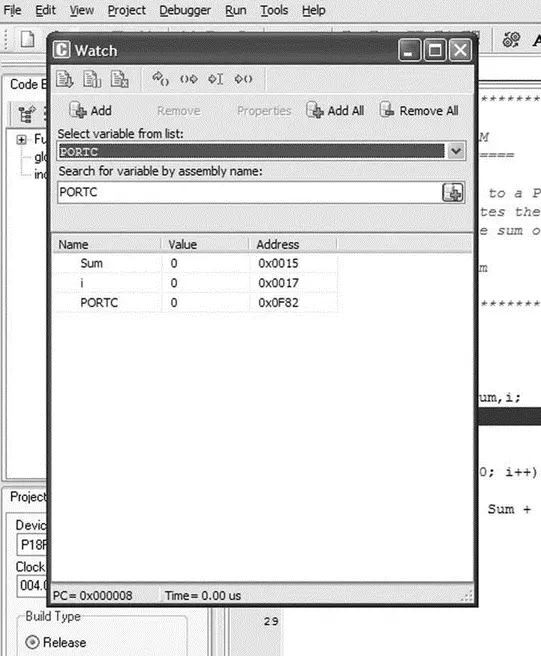
Task: Open the Project menu
Action: pos(127,10)
